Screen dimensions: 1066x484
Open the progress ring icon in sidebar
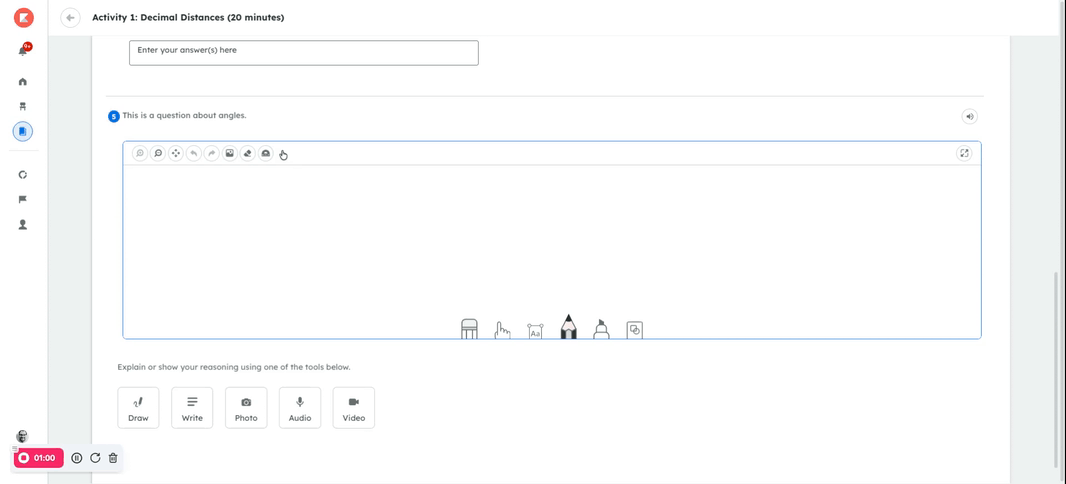(22, 175)
